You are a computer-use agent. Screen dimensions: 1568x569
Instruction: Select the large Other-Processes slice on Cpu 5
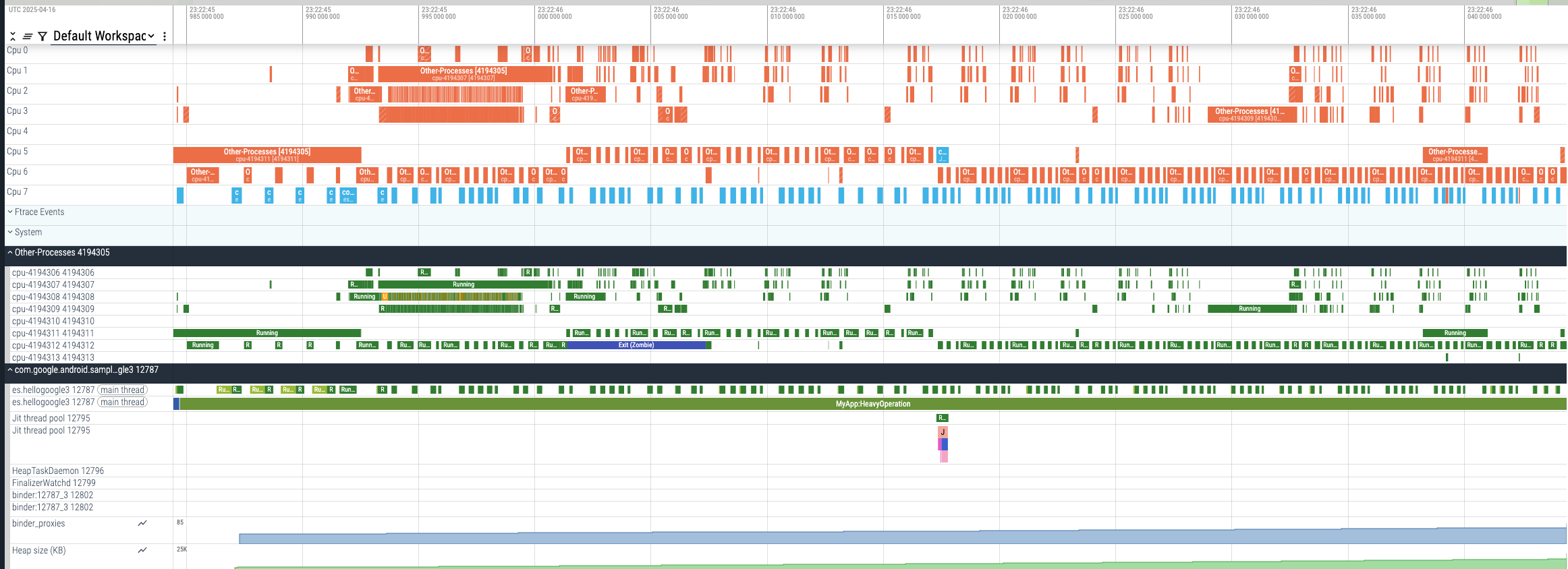coord(267,154)
